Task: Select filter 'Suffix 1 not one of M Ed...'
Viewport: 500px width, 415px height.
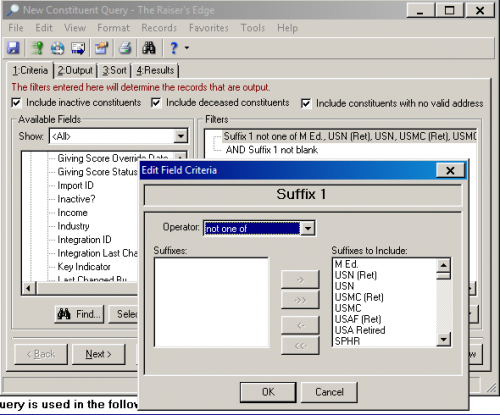Action: point(350,136)
